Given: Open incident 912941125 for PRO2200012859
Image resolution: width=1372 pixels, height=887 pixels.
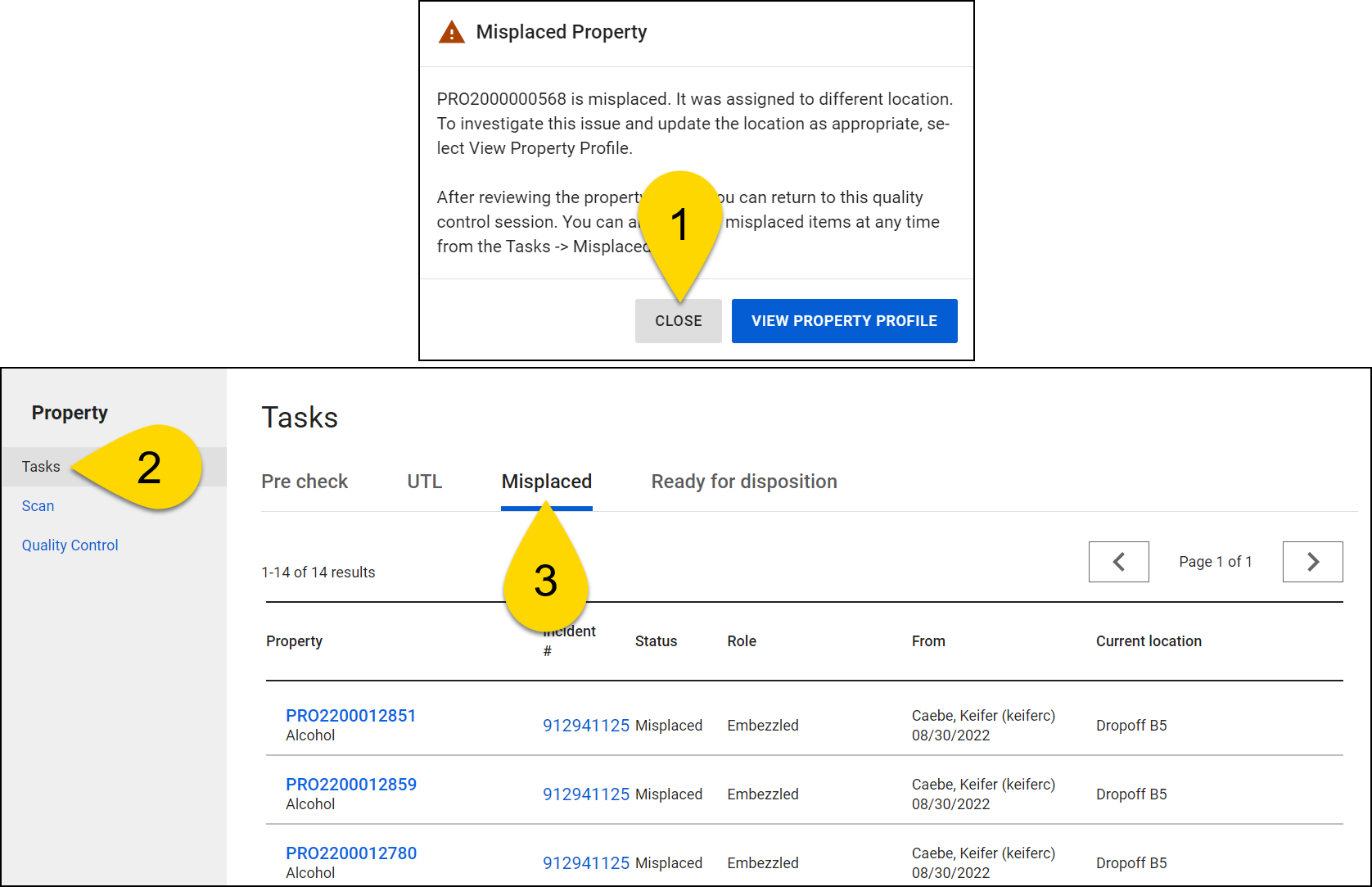Looking at the screenshot, I should pos(585,794).
